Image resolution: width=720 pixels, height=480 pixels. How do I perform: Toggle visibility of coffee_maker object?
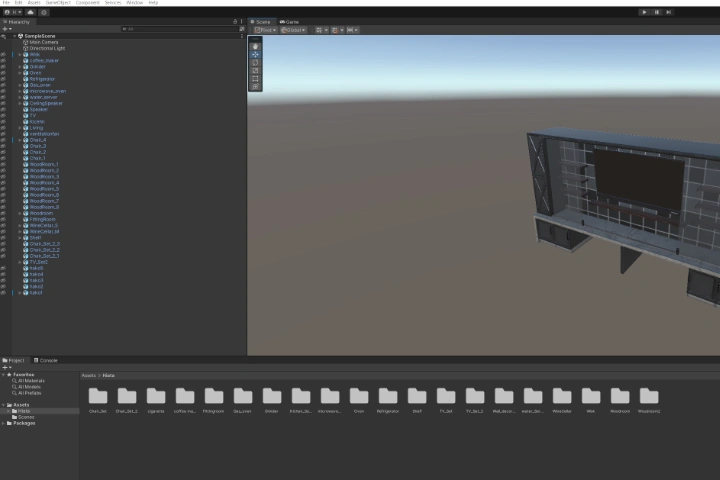3,61
